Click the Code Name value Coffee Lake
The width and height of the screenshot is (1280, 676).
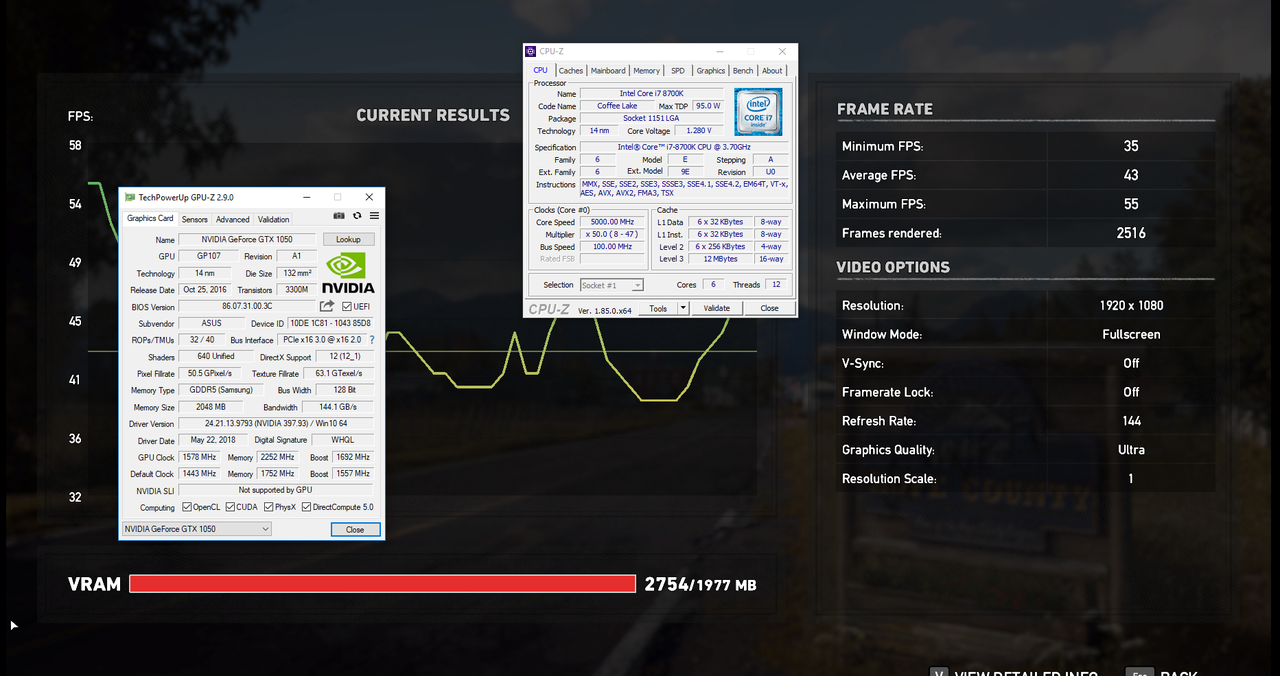[x=617, y=105]
